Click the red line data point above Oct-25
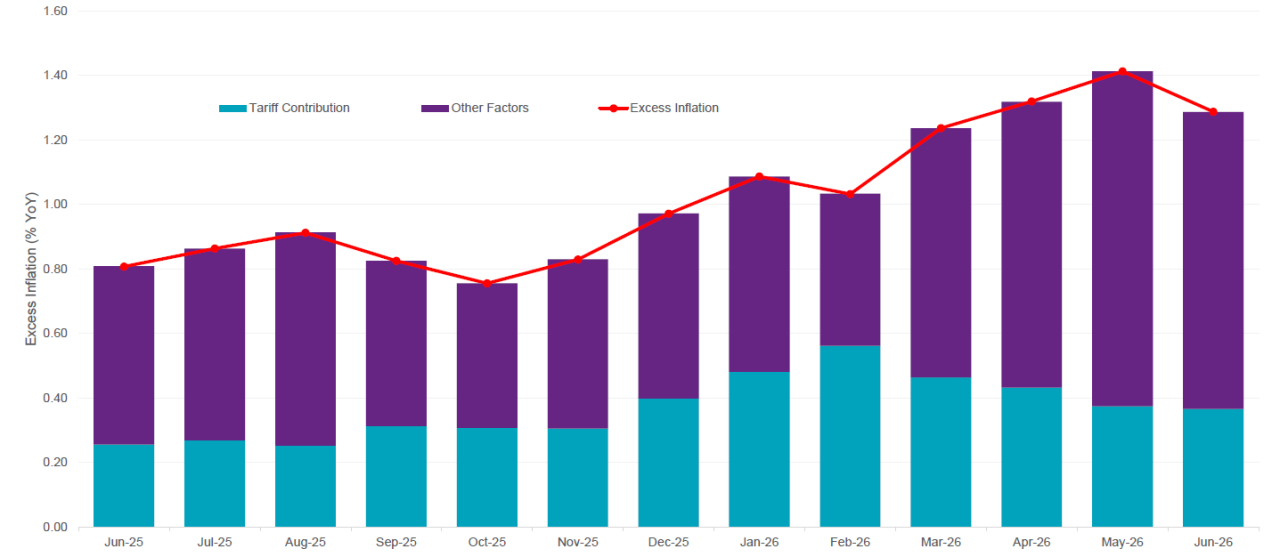Viewport: 1280px width, 557px height. [x=486, y=283]
